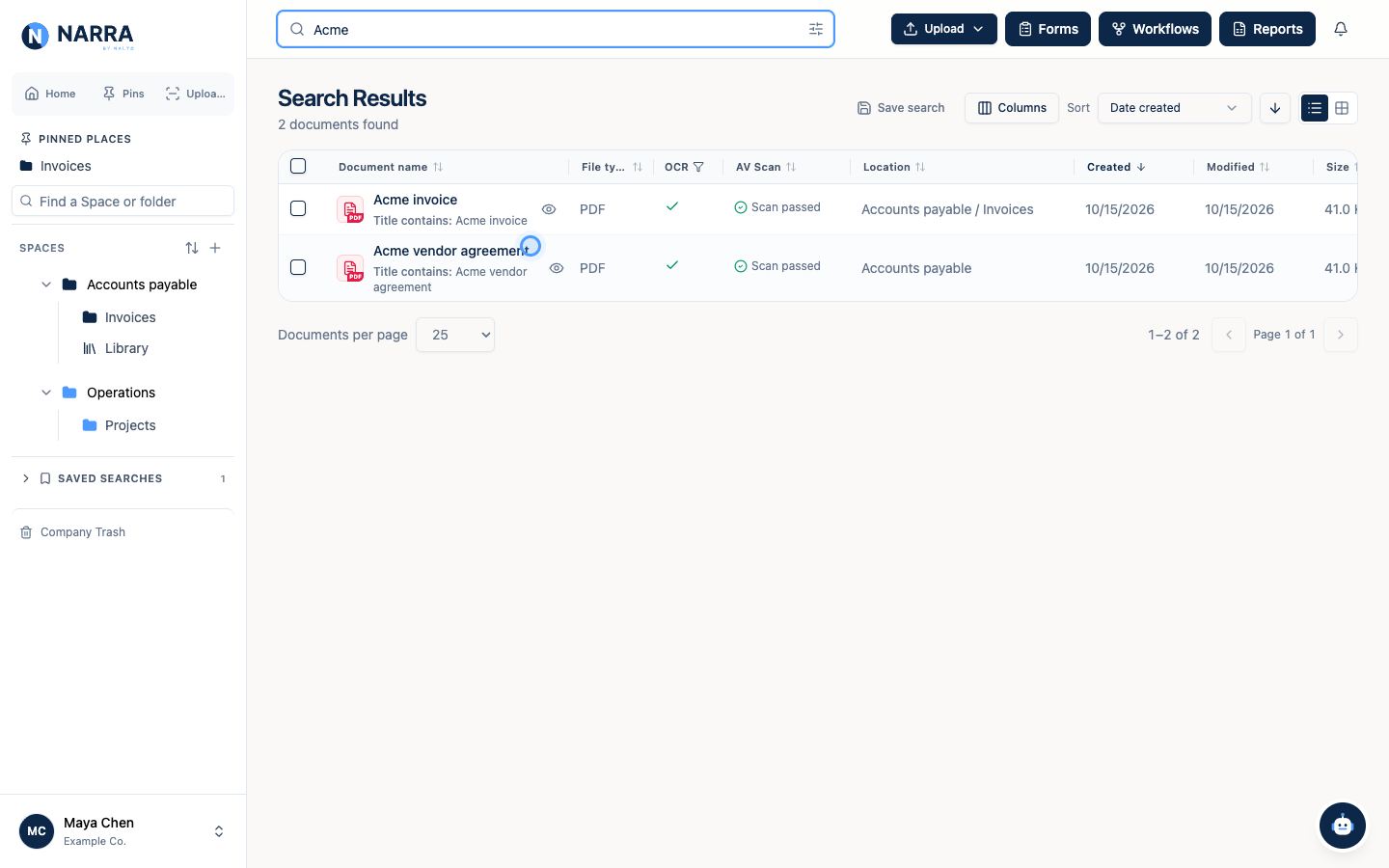The width and height of the screenshot is (1389, 868).
Task: Add a new space with plus icon
Action: click(215, 248)
